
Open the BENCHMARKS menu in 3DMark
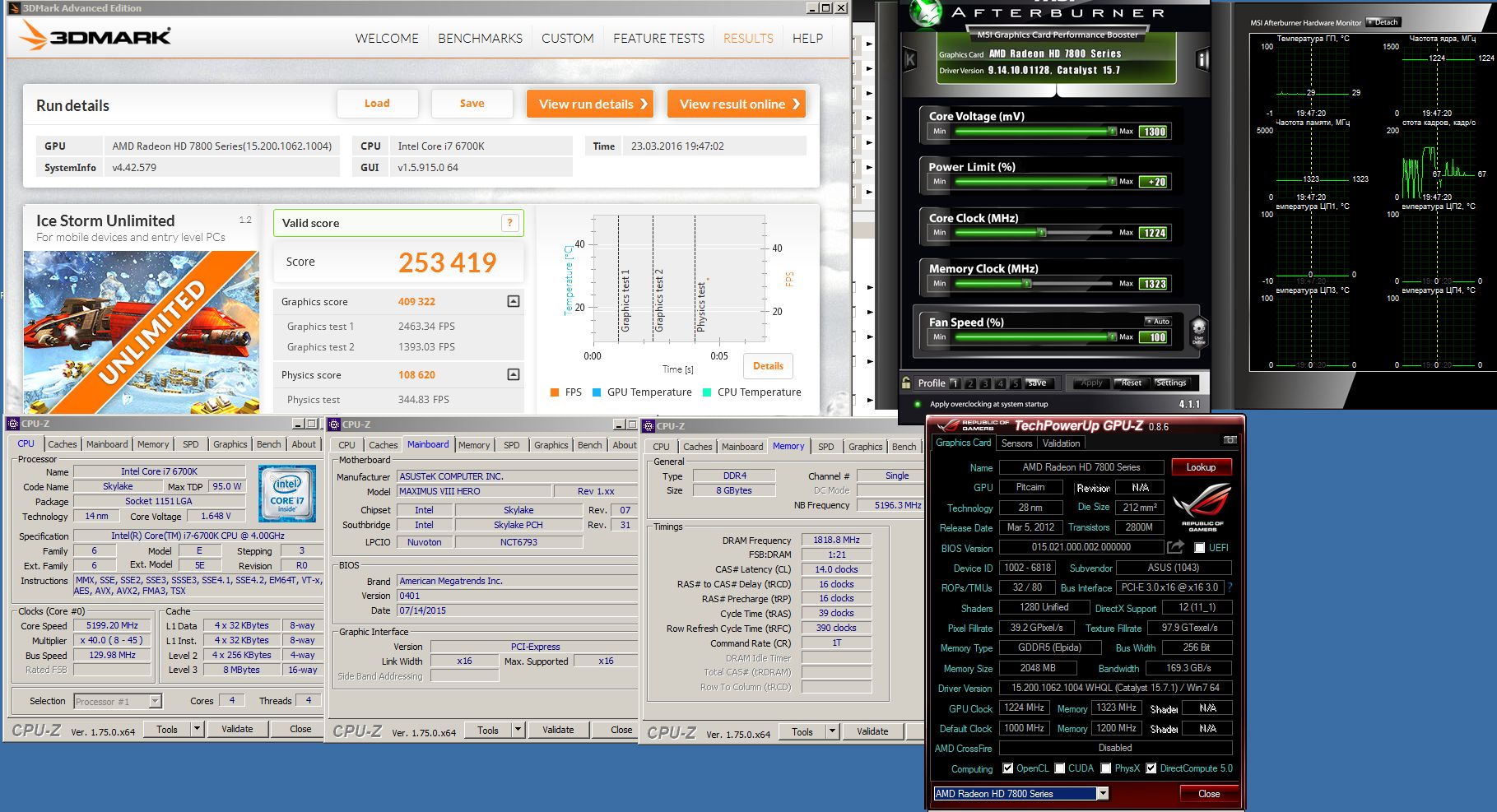[480, 38]
